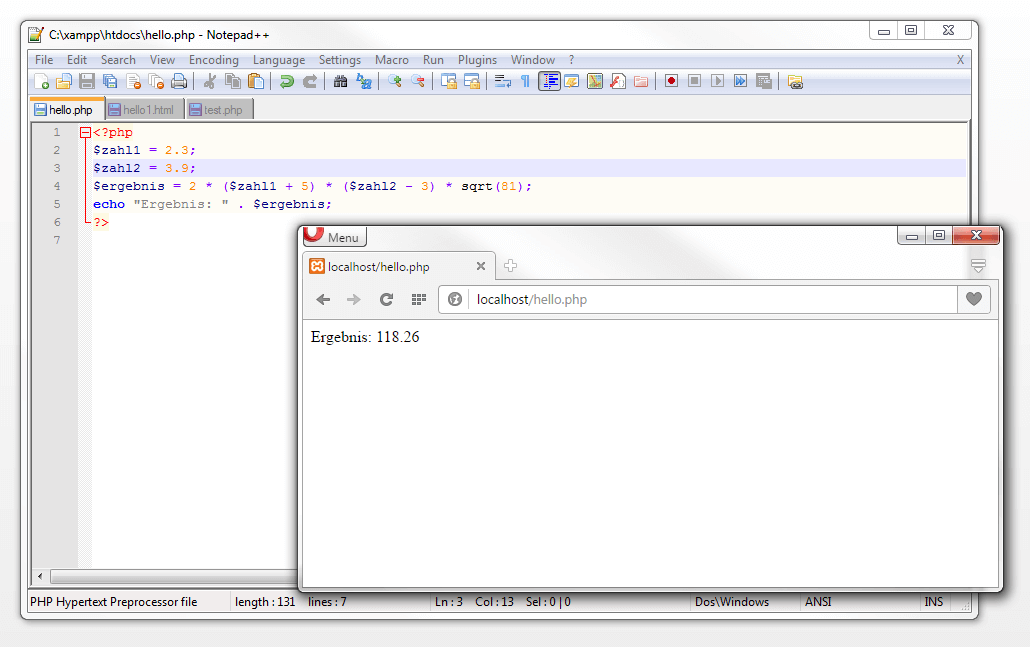Screen dimensions: 1030x647
Task: Click the Save All icon
Action: pyautogui.click(x=110, y=81)
